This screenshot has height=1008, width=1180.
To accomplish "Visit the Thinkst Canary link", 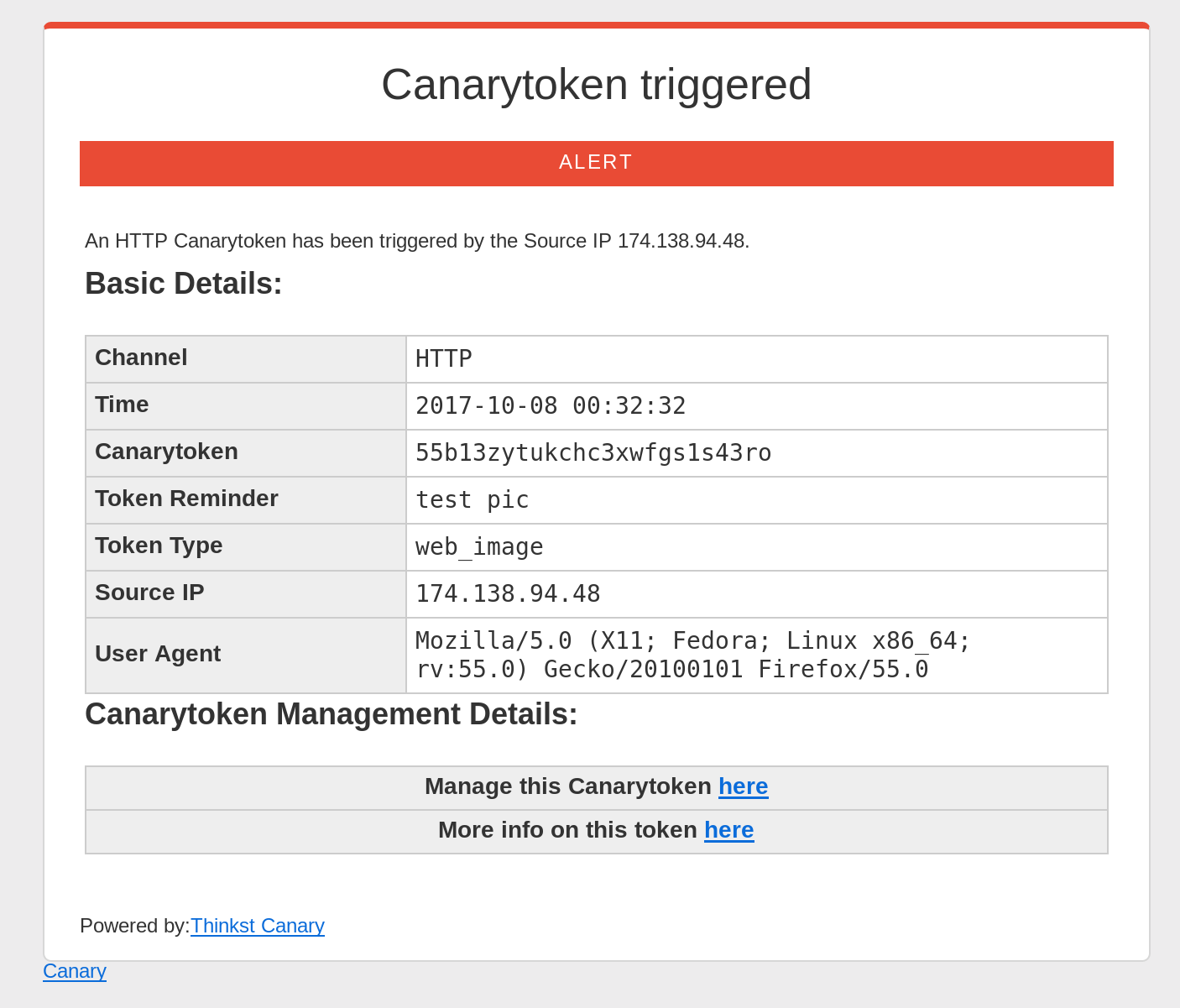I will (x=258, y=926).
